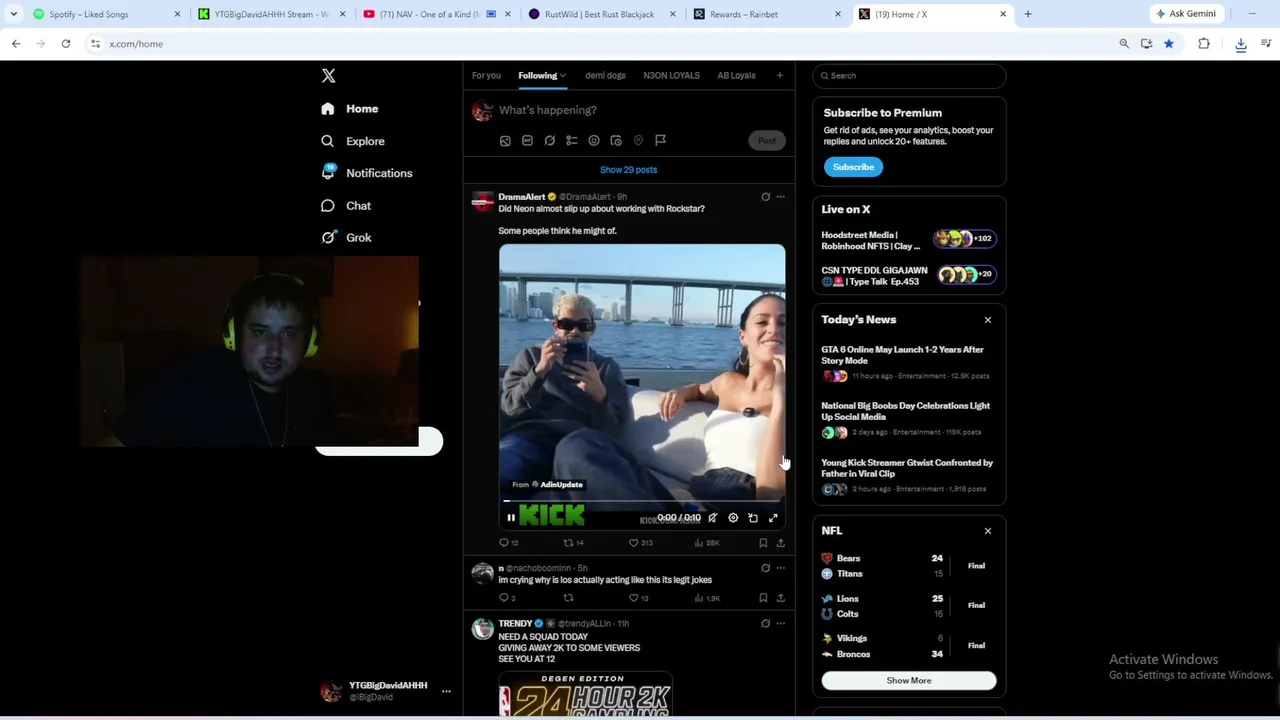Bookmark the DramaAlert post
The image size is (1280, 720).
click(763, 543)
